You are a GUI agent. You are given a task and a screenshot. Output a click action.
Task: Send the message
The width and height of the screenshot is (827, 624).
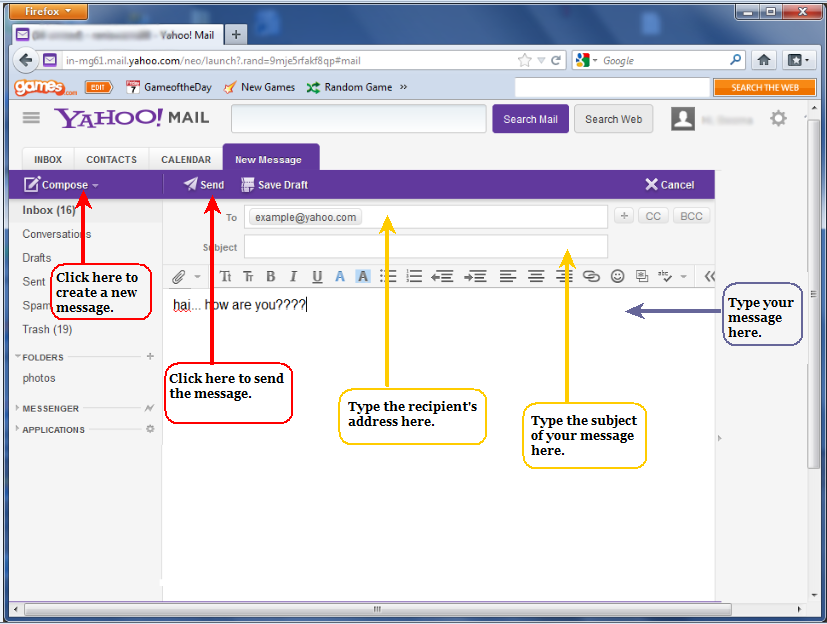204,185
